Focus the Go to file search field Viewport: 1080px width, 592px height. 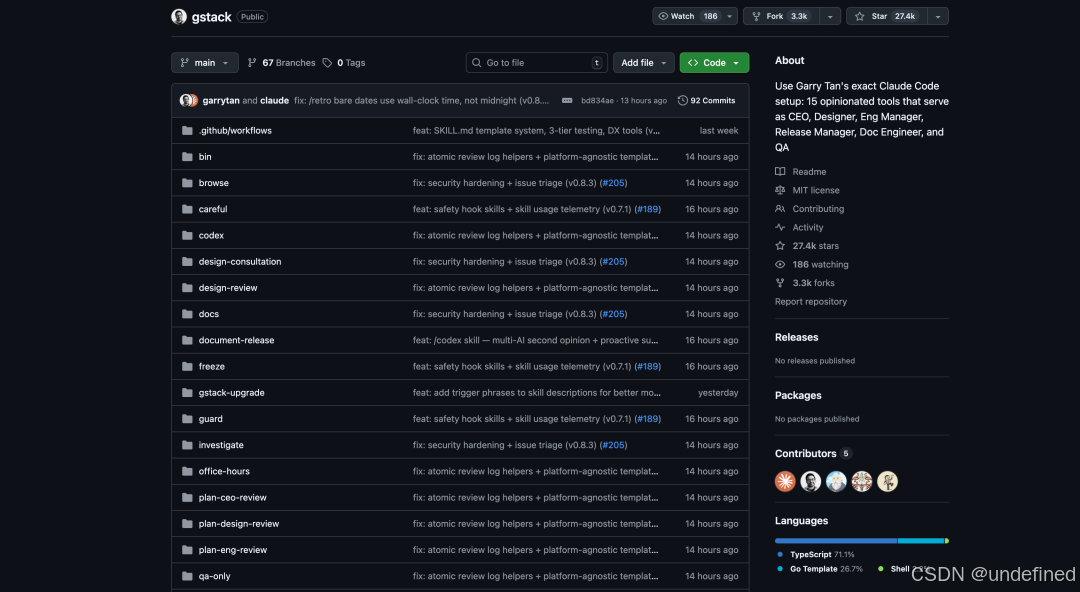[x=537, y=63]
